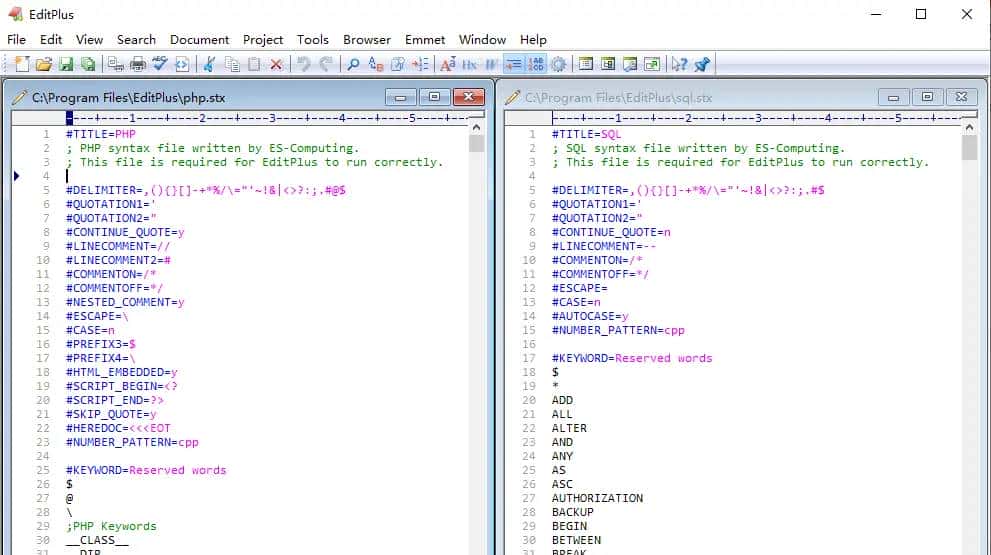This screenshot has height=555, width=991.
Task: Undo the last edit from toolbar
Action: pyautogui.click(x=304, y=64)
